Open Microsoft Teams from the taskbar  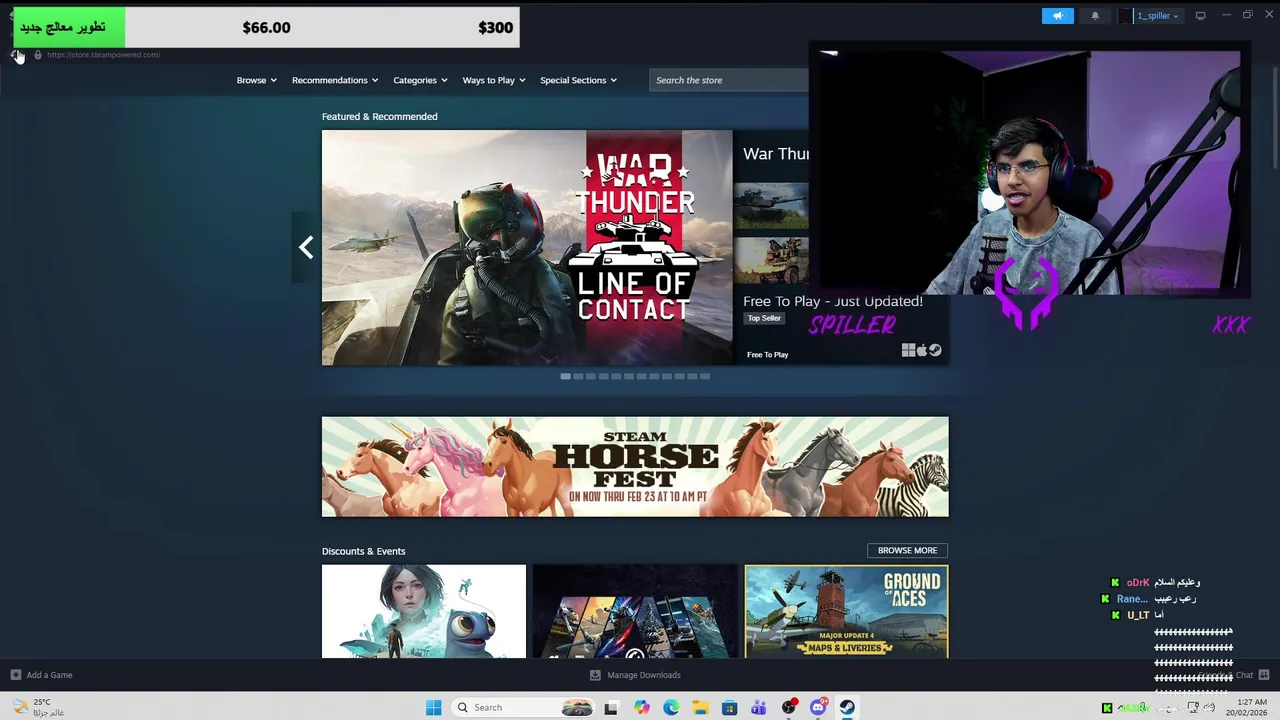coord(759,707)
